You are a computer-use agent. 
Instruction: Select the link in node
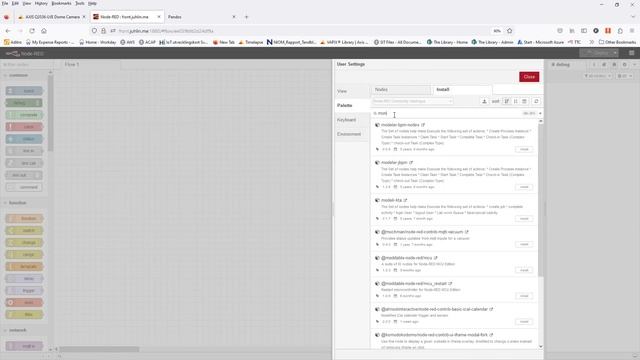pyautogui.click(x=24, y=151)
